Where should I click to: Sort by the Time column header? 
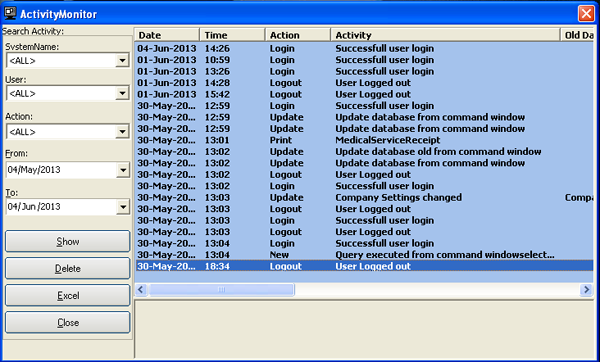pyautogui.click(x=232, y=35)
